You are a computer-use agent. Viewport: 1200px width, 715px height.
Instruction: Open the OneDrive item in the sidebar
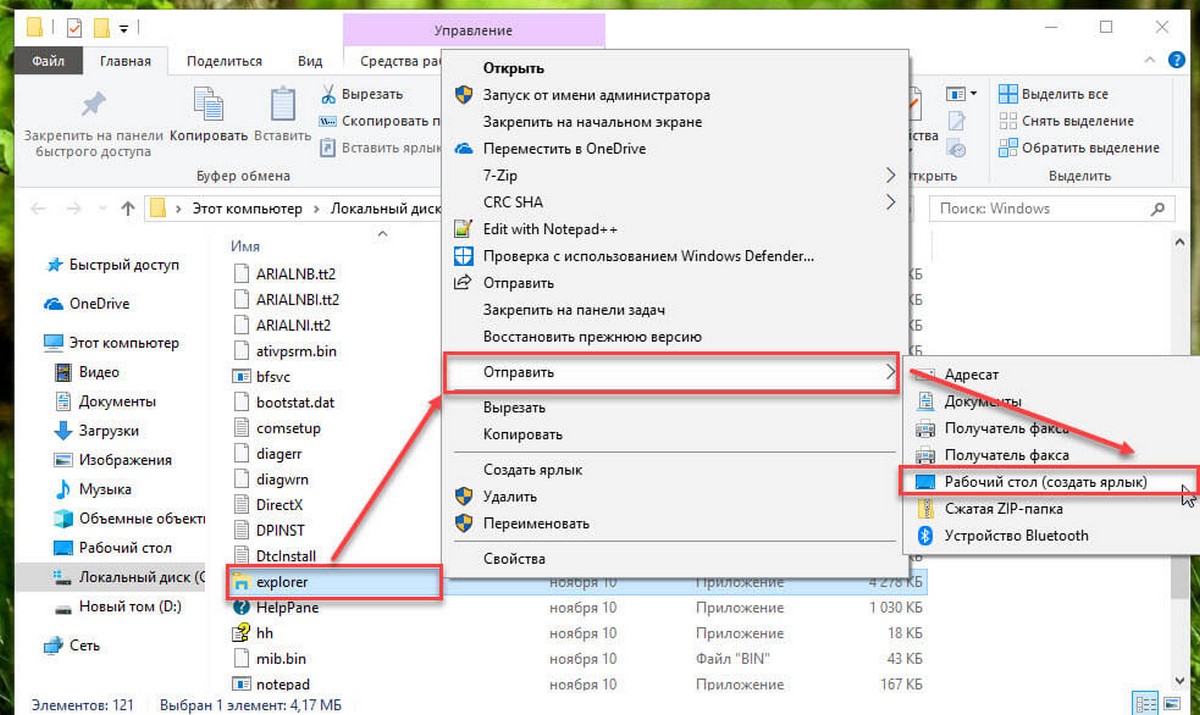click(98, 304)
